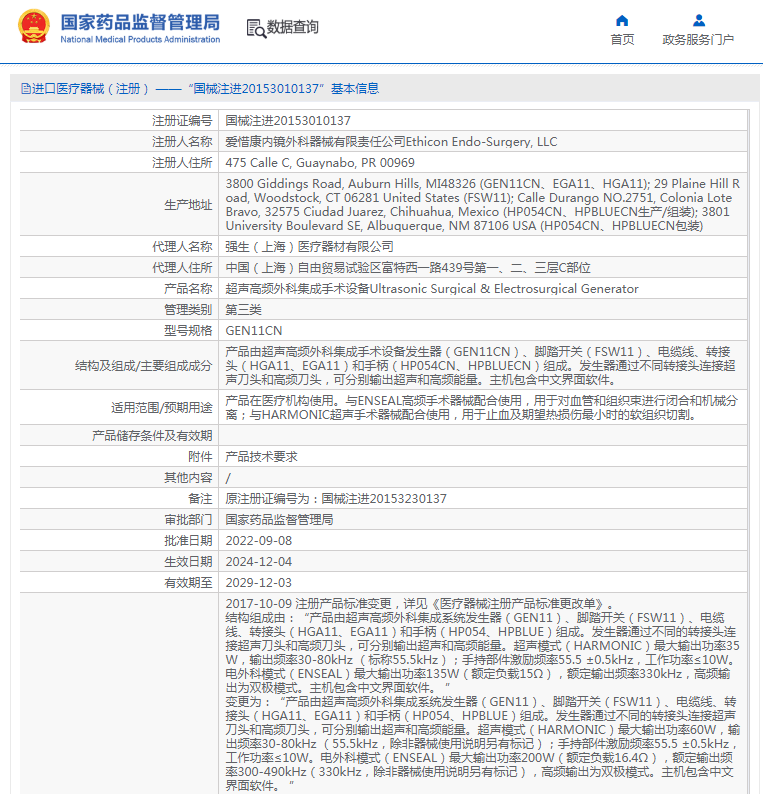Click 备注 row label
This screenshot has width=763, height=794.
[x=200, y=499]
